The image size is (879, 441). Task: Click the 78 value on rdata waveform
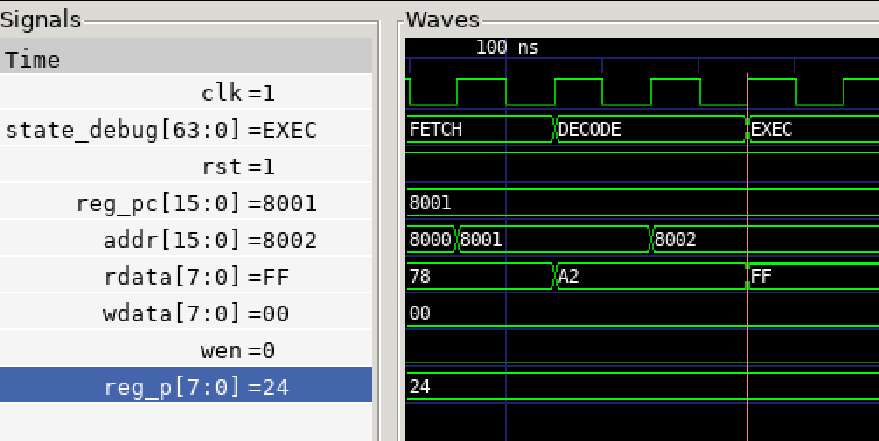pyautogui.click(x=420, y=276)
